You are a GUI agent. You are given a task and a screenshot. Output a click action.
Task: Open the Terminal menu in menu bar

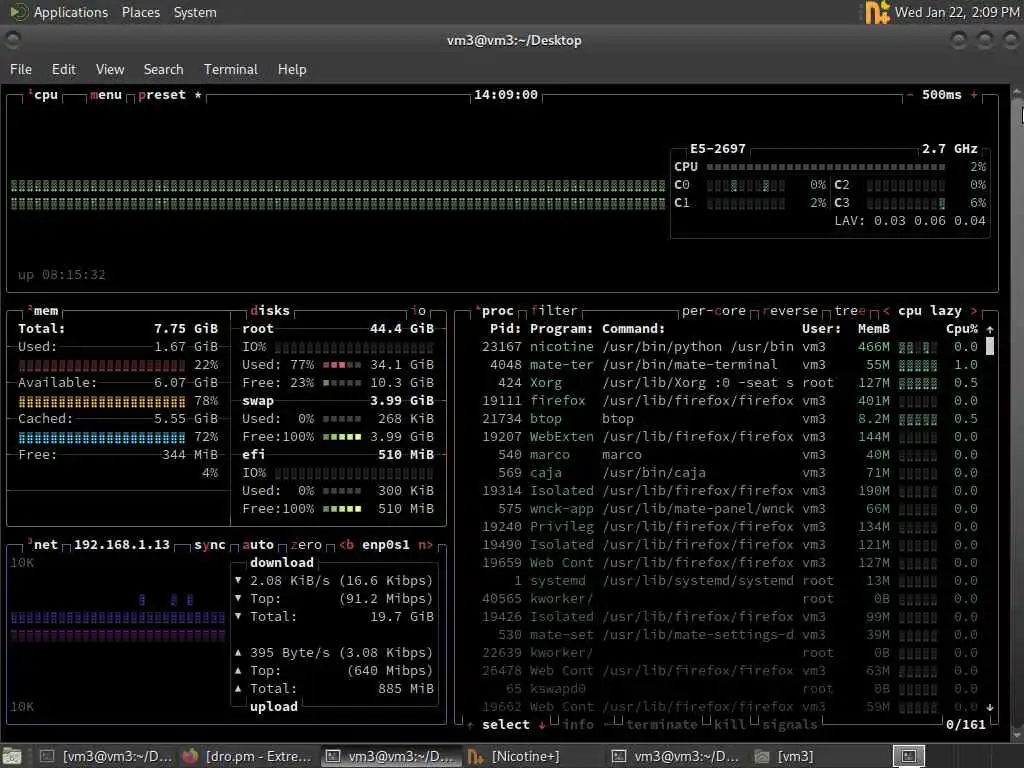coord(231,69)
